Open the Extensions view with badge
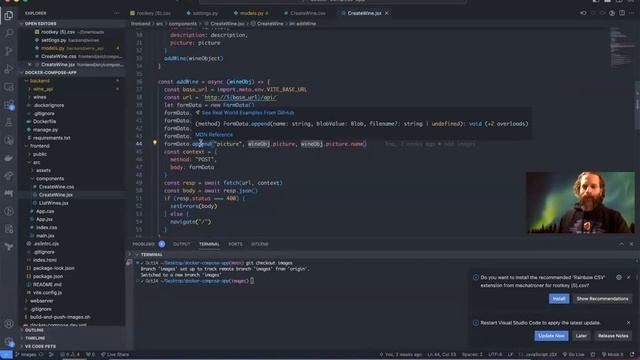 [9, 104]
